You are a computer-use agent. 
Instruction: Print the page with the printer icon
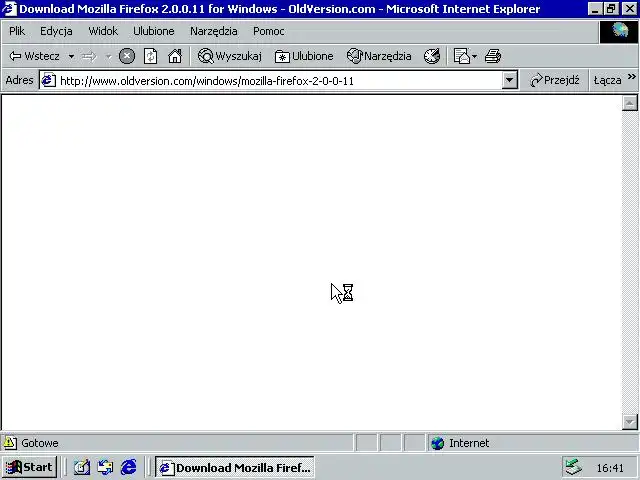pyautogui.click(x=493, y=56)
